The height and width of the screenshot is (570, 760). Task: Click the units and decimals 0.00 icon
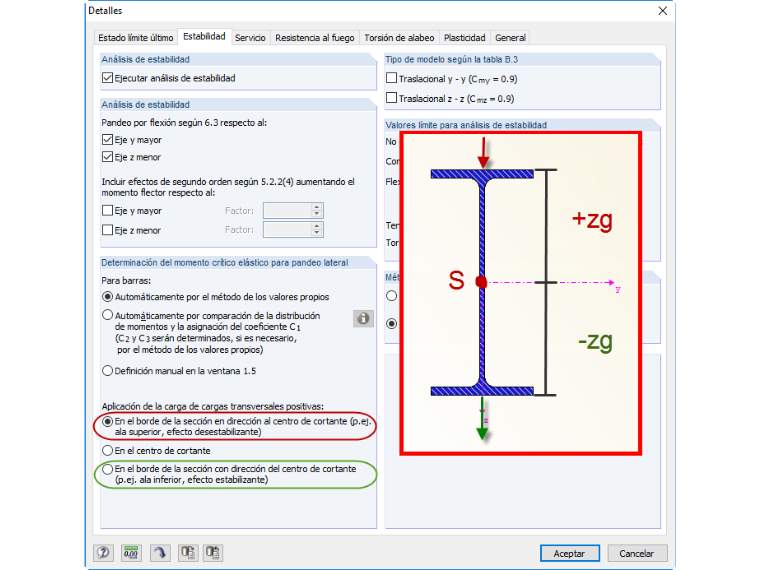[x=131, y=553]
